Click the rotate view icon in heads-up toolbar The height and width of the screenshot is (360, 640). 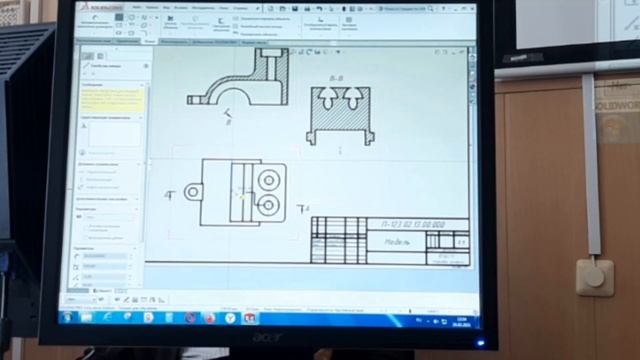click(x=309, y=52)
